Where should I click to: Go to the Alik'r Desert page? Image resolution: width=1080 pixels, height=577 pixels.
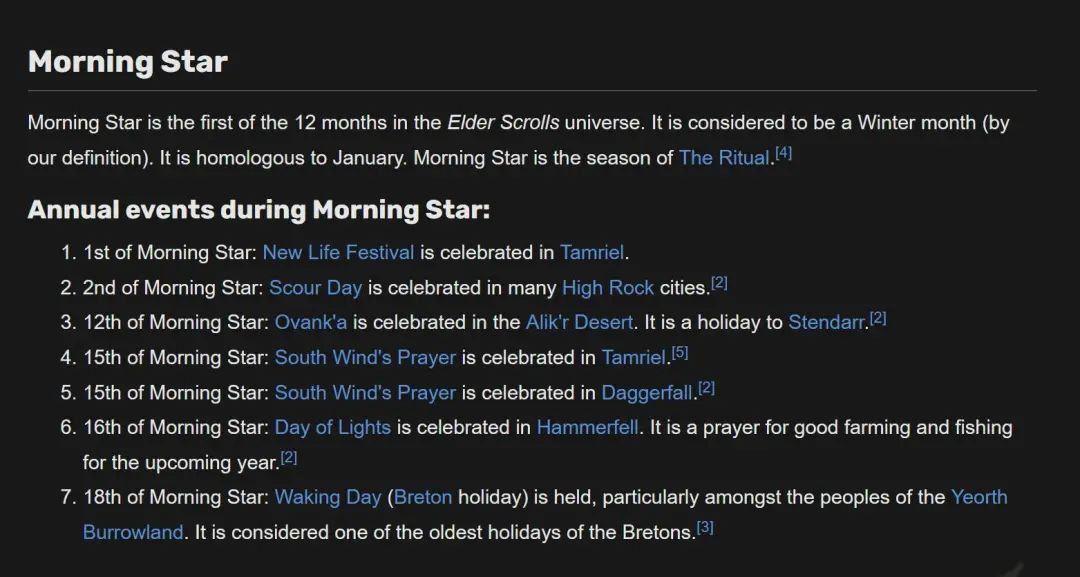[579, 322]
